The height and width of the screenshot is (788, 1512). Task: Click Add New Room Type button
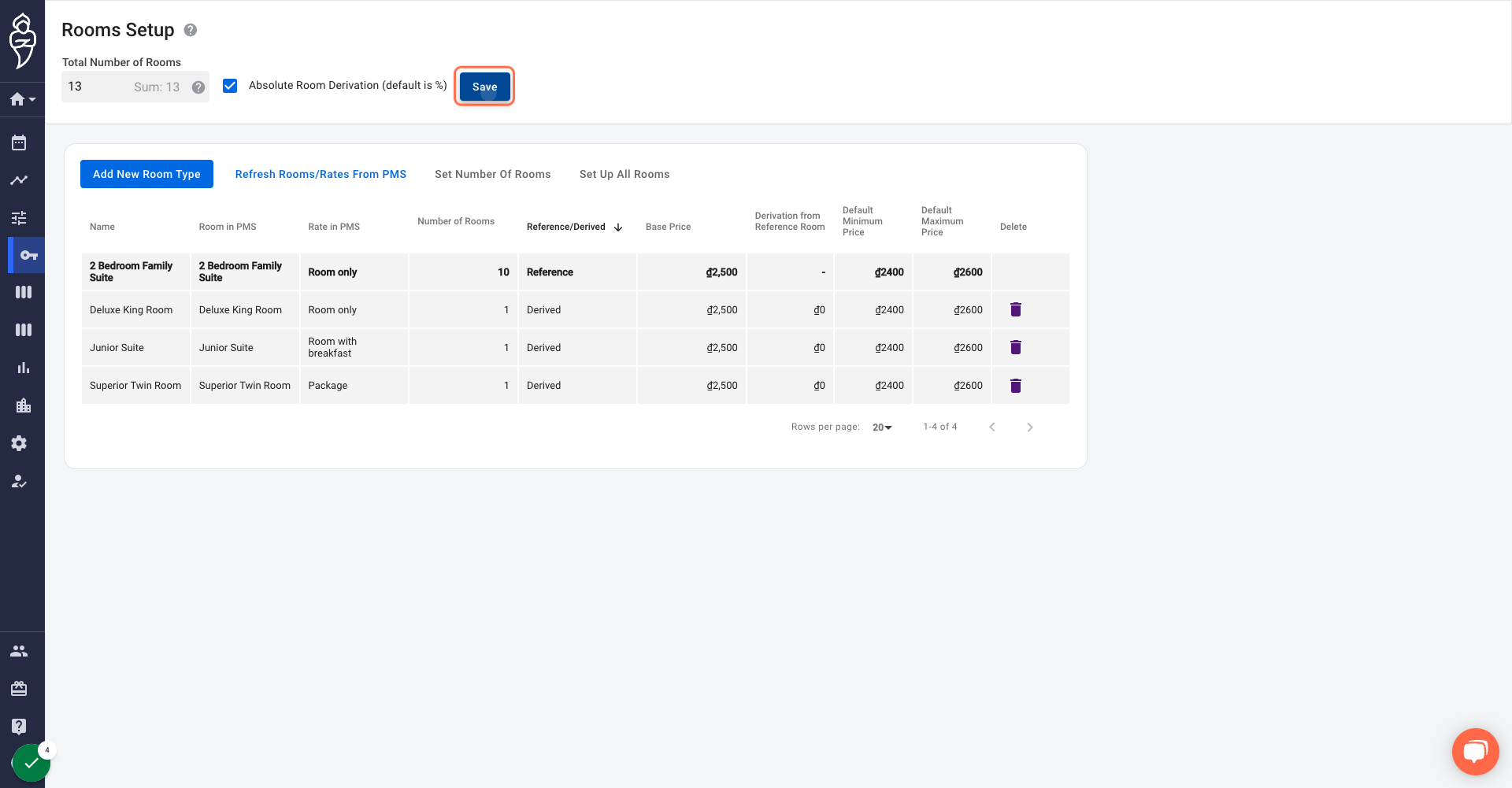(x=146, y=174)
